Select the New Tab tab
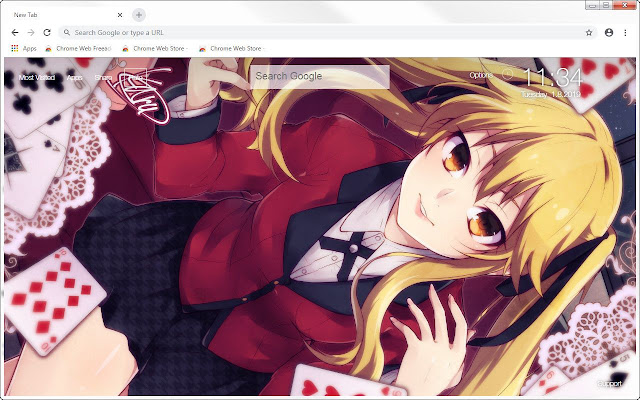 coord(65,15)
